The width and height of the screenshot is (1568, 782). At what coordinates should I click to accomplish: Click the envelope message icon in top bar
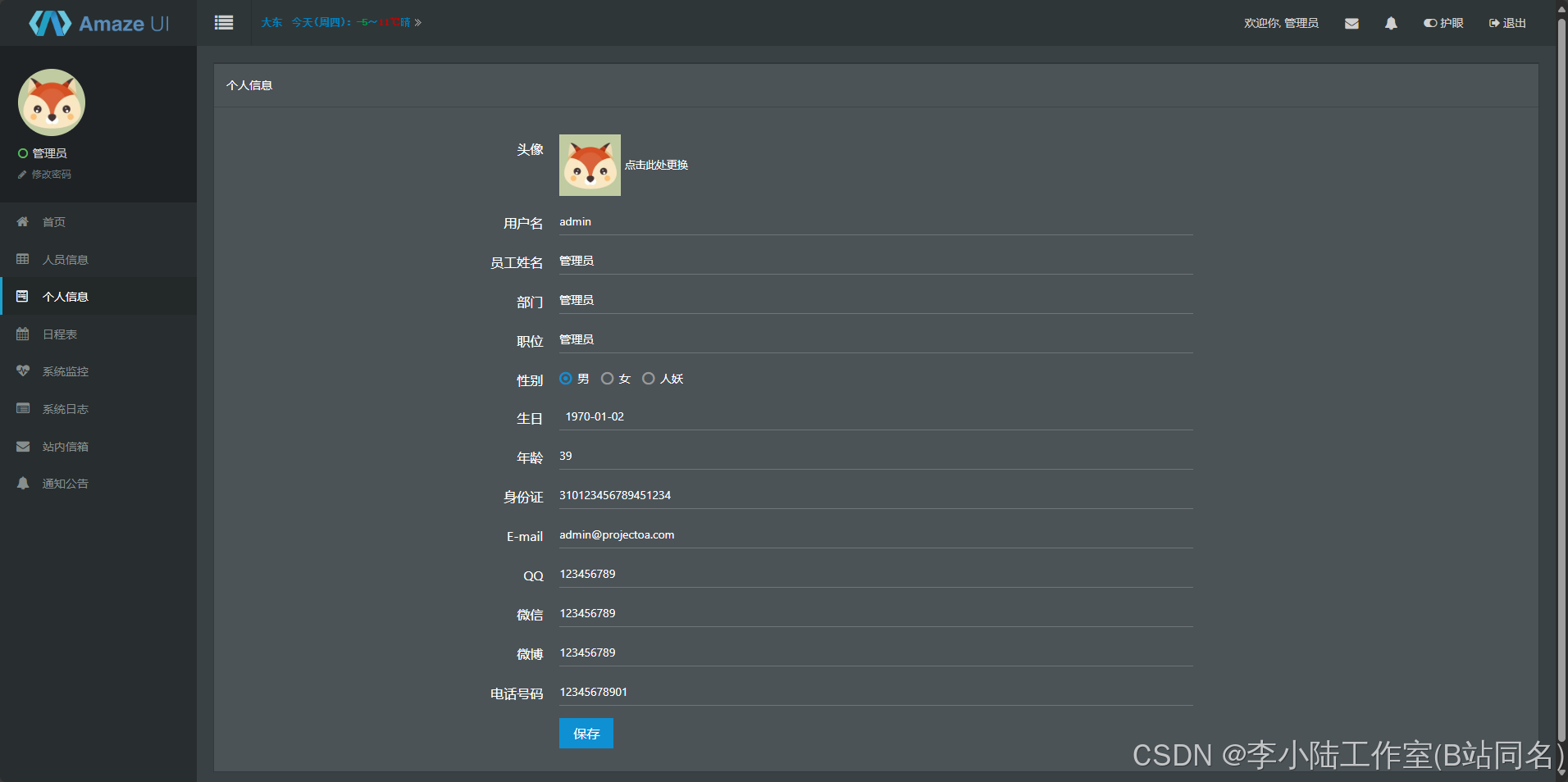(x=1351, y=23)
